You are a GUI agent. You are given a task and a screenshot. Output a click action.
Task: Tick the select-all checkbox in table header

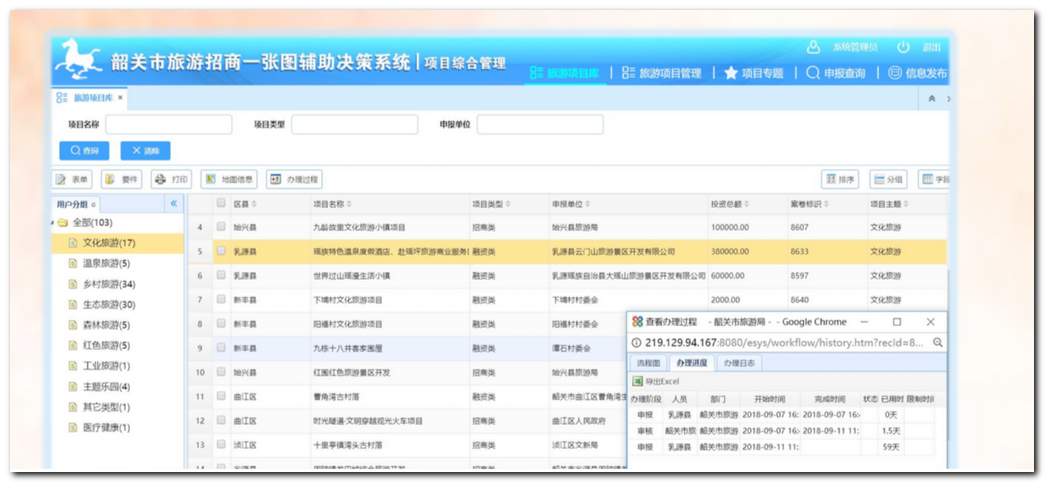coord(221,204)
